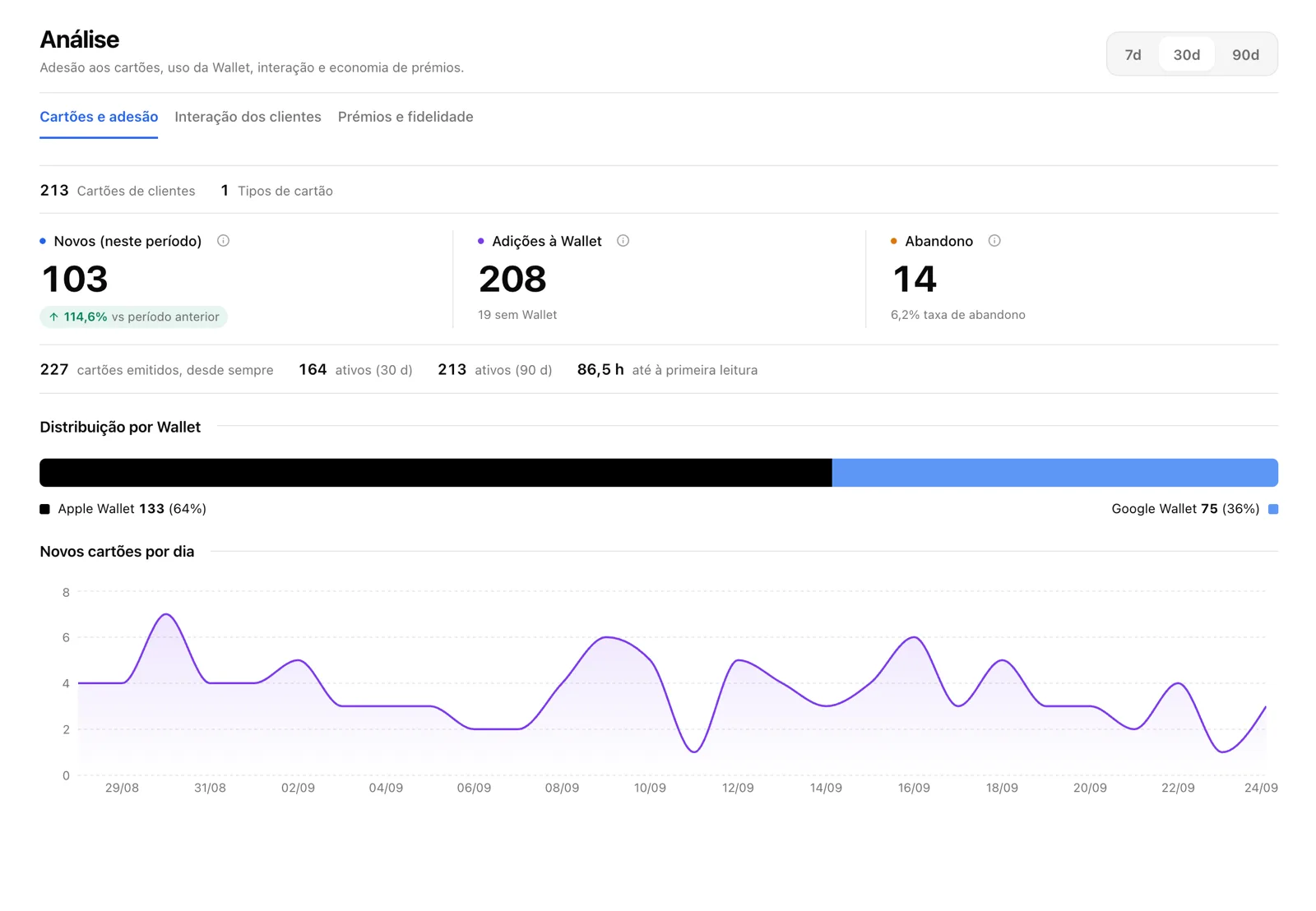
Task: Open the Prémios e fidelidade tab
Action: click(405, 117)
